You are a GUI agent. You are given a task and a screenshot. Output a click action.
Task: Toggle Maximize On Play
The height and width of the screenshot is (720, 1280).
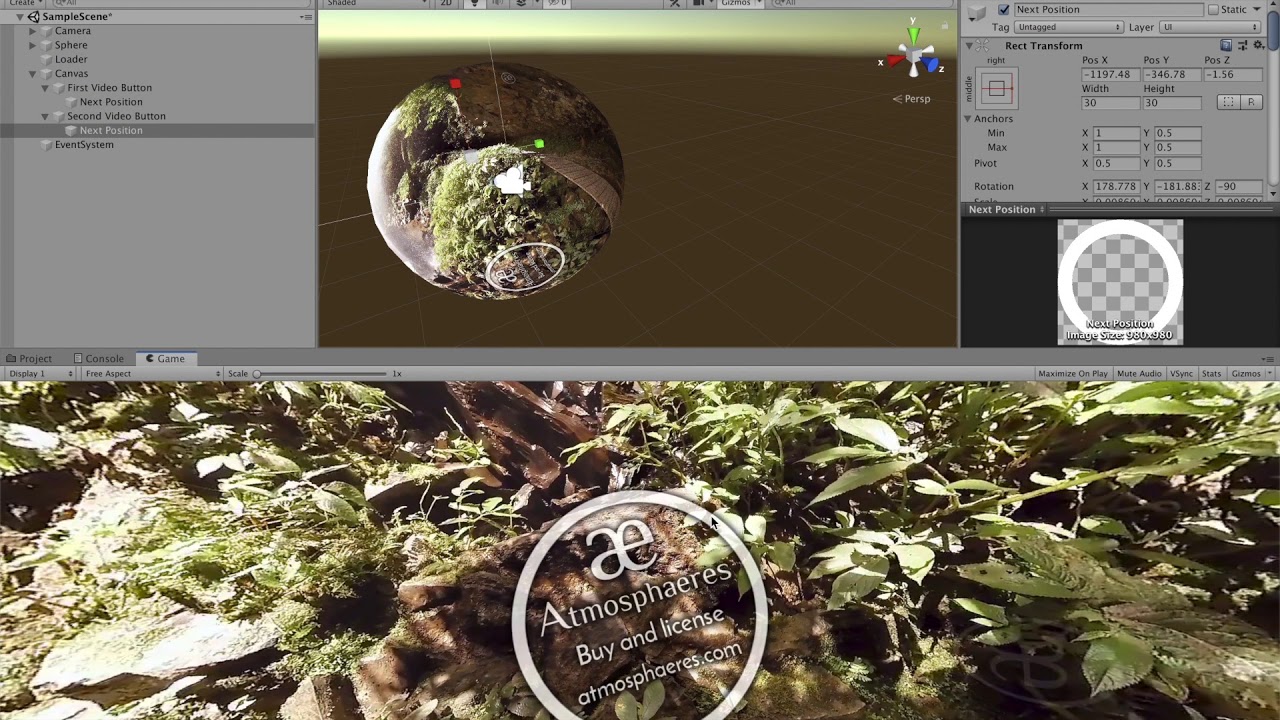(x=1072, y=374)
